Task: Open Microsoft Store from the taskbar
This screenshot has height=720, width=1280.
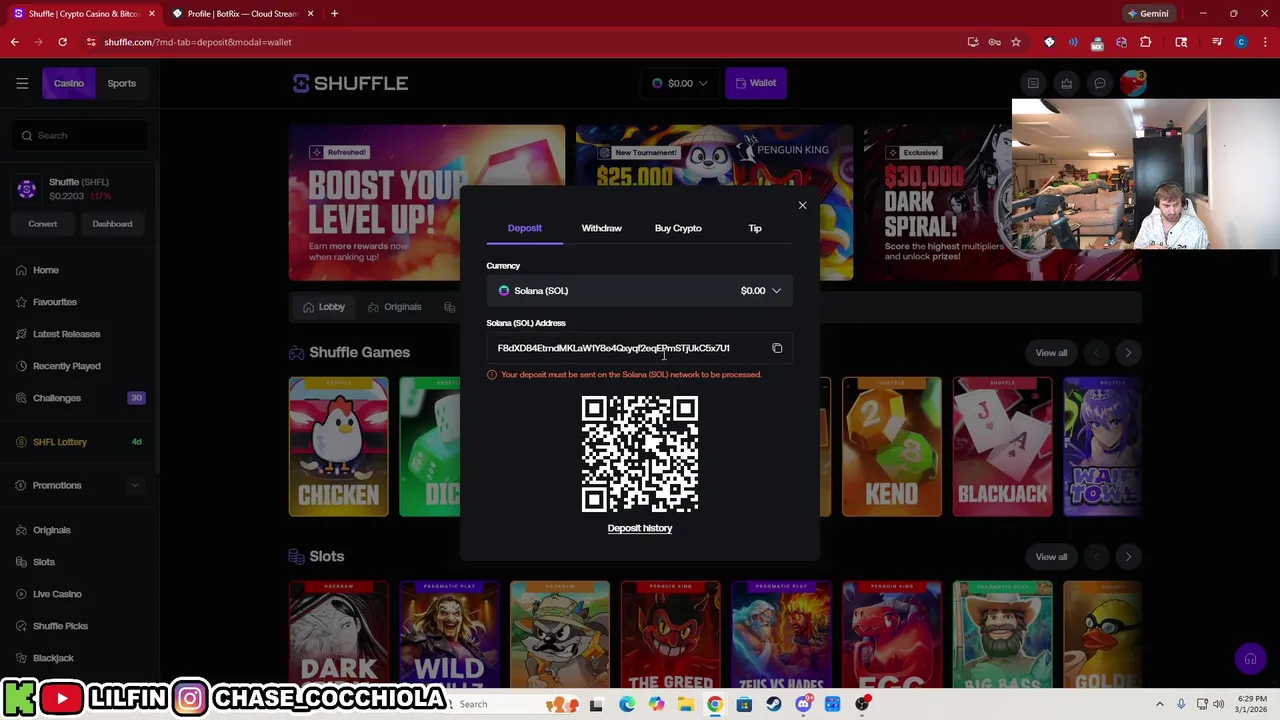Action: (x=744, y=704)
